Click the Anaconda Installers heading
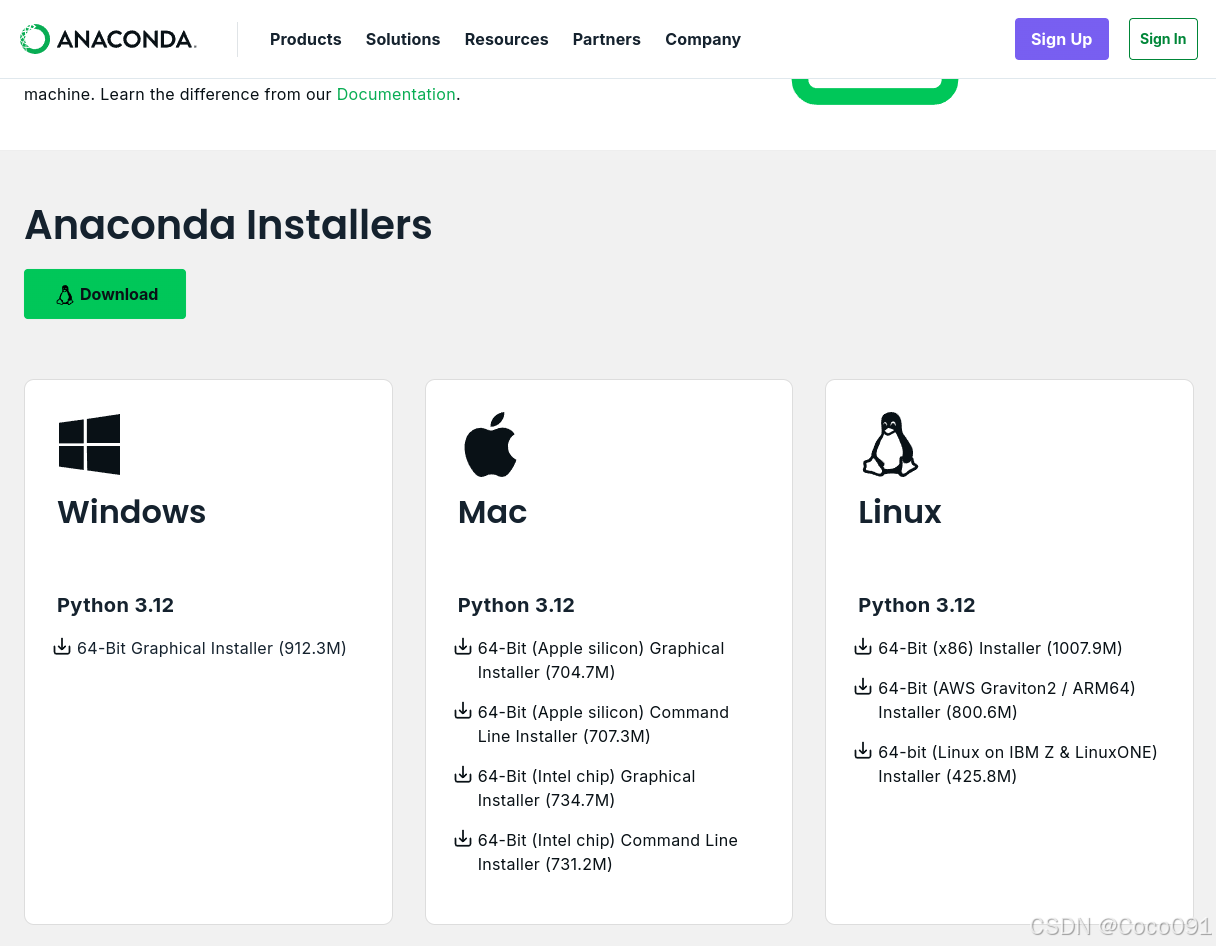The image size is (1216, 946). [228, 224]
